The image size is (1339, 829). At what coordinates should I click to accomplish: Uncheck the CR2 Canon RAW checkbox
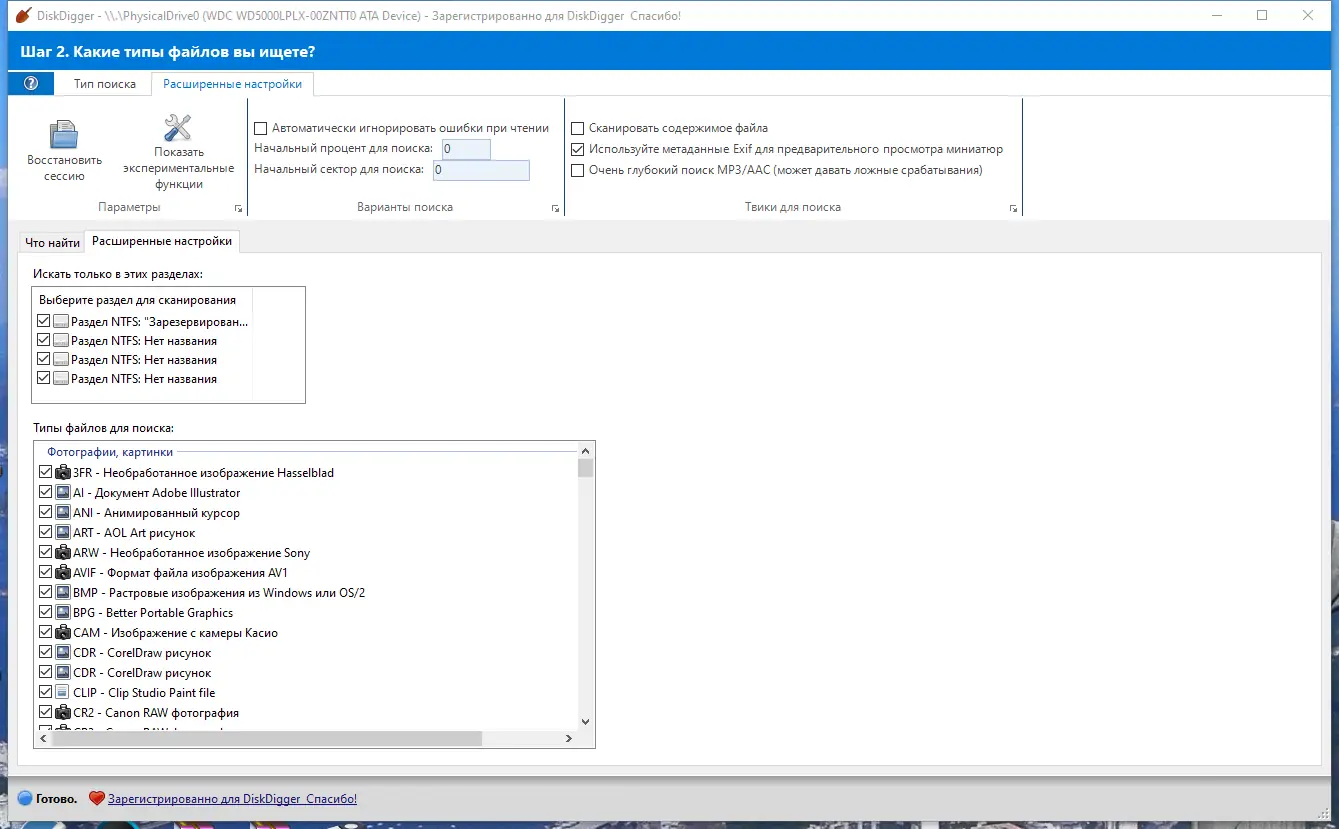tap(45, 712)
